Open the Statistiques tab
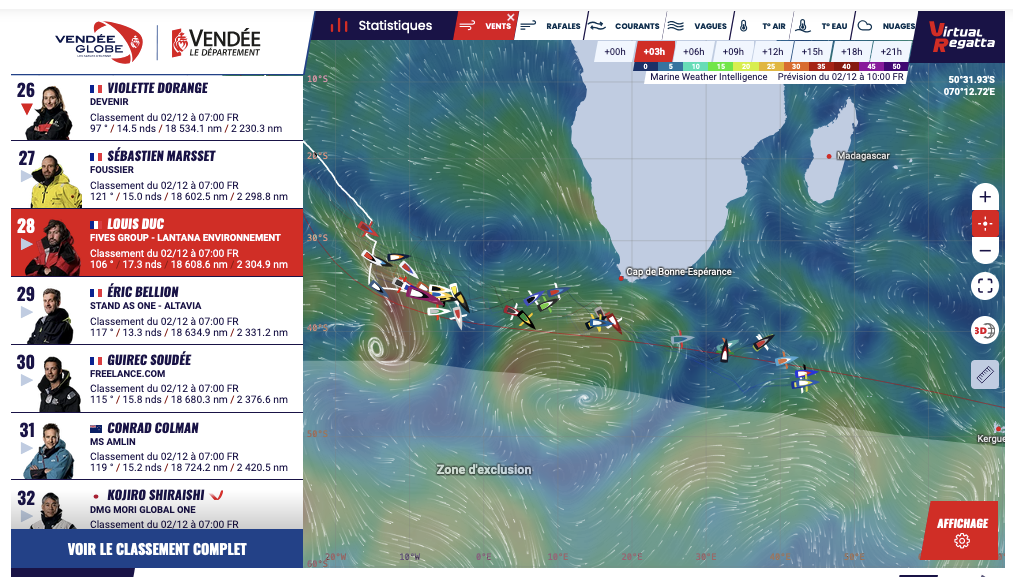The width and height of the screenshot is (1013, 577). point(383,26)
